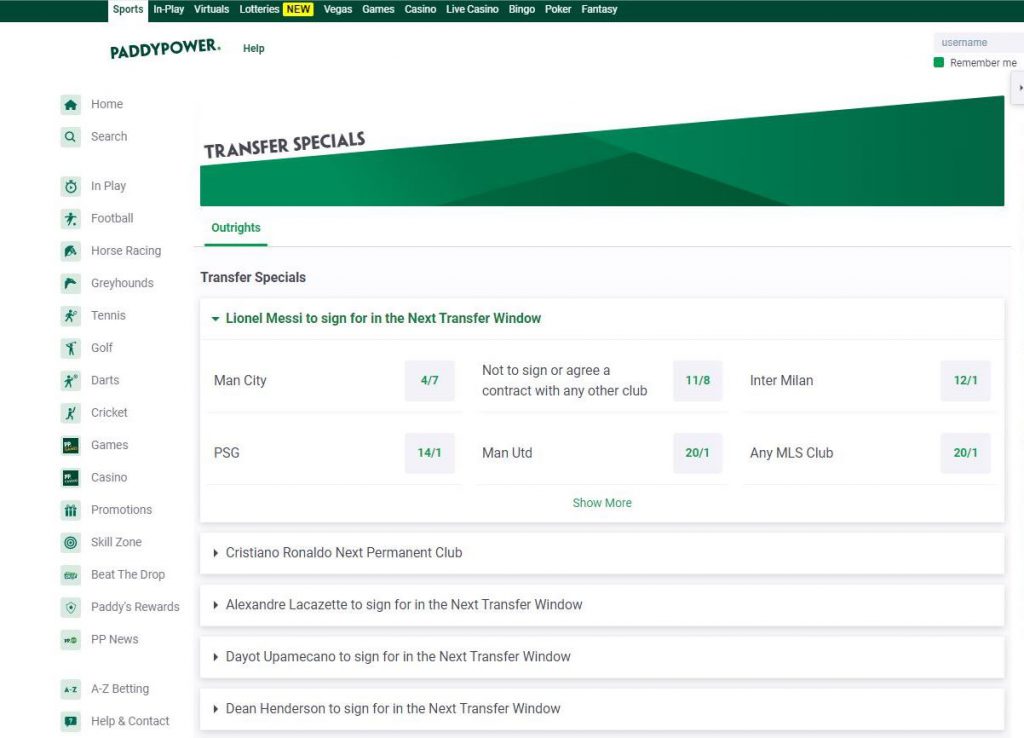Open the In-Play top menu item
Image resolution: width=1024 pixels, height=738 pixels.
(x=168, y=10)
